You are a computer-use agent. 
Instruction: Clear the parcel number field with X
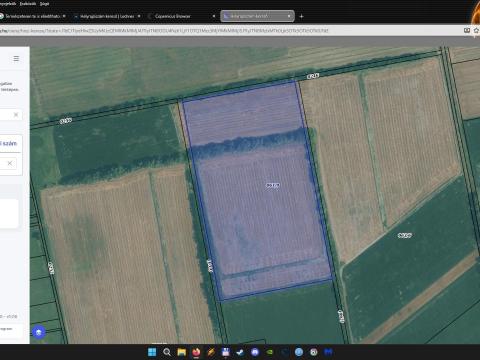10,163
